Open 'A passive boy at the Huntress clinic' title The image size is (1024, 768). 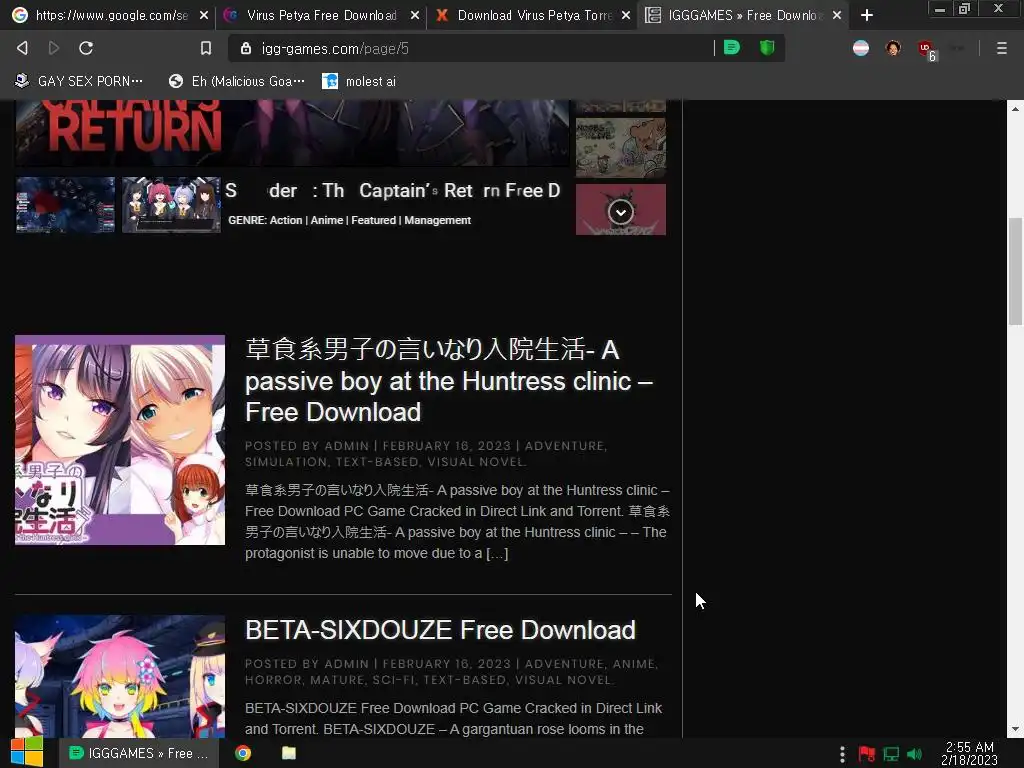pos(449,381)
